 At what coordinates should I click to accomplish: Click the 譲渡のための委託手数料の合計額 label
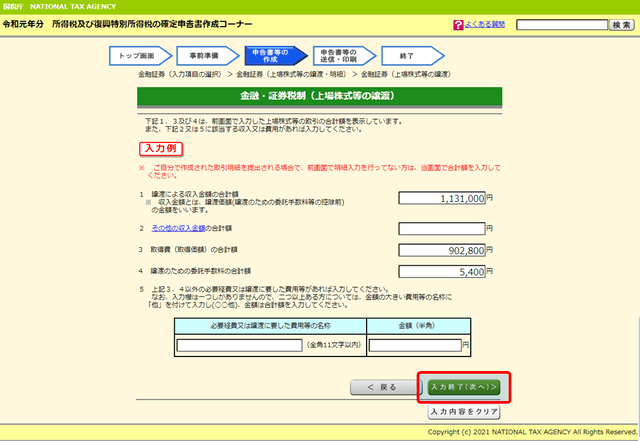(x=200, y=271)
